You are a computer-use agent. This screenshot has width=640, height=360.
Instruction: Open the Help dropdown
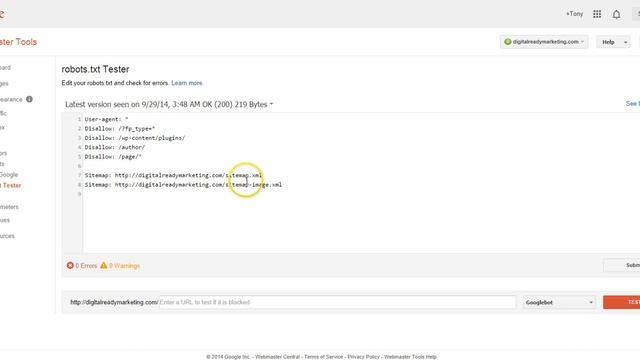pos(613,42)
